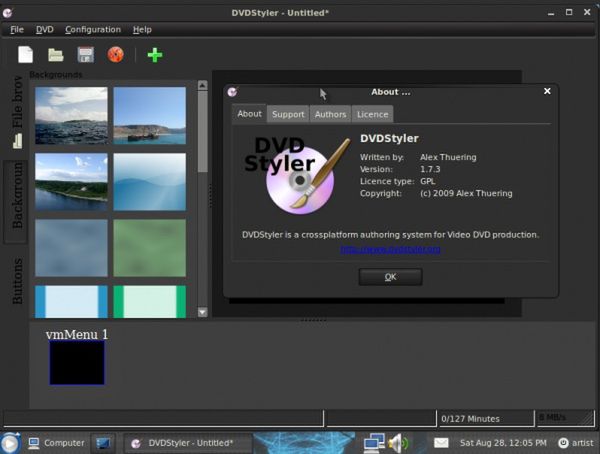
Task: Click the DVDStyler icon in main title bar
Action: [8, 13]
